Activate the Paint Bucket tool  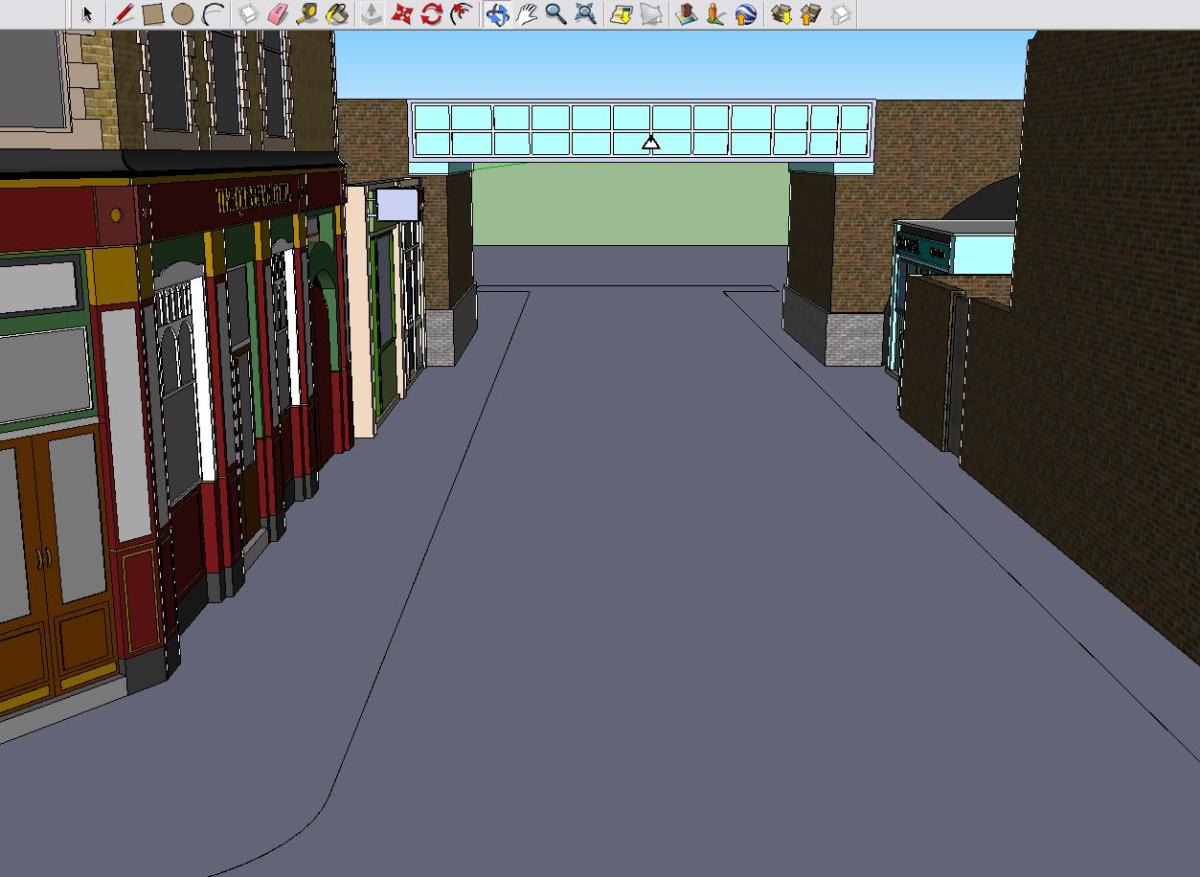pyautogui.click(x=338, y=14)
